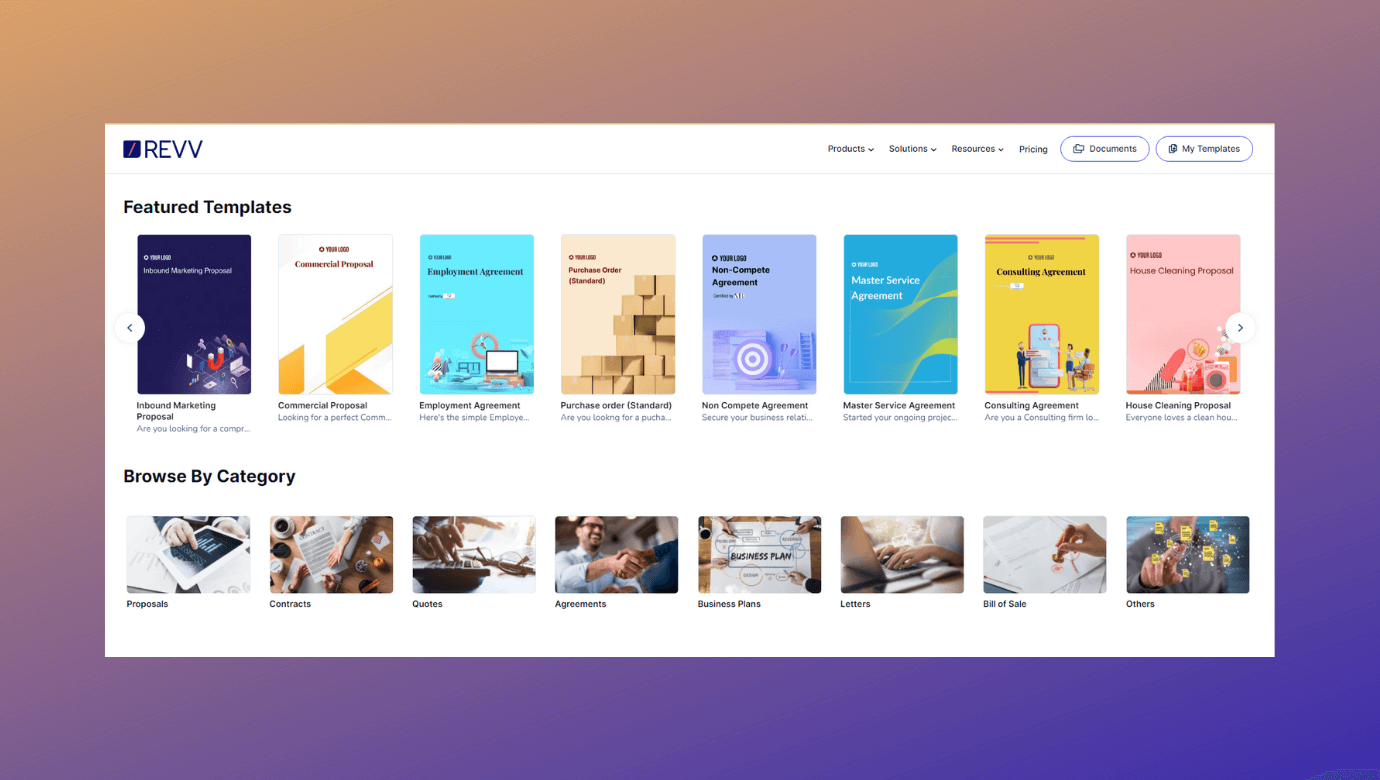This screenshot has height=780, width=1380.
Task: Browse the Letters category image
Action: (x=902, y=555)
